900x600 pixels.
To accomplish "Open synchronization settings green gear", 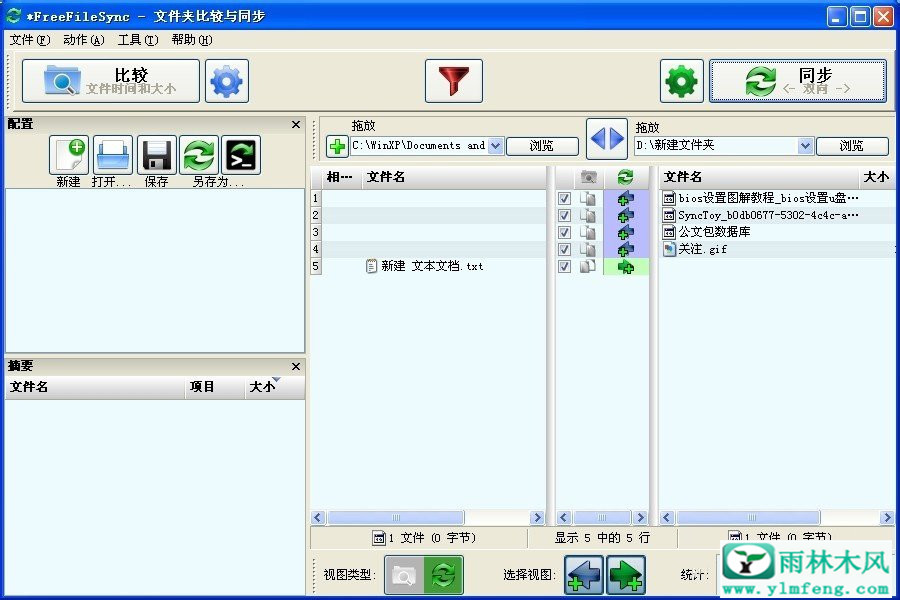I will click(x=681, y=81).
